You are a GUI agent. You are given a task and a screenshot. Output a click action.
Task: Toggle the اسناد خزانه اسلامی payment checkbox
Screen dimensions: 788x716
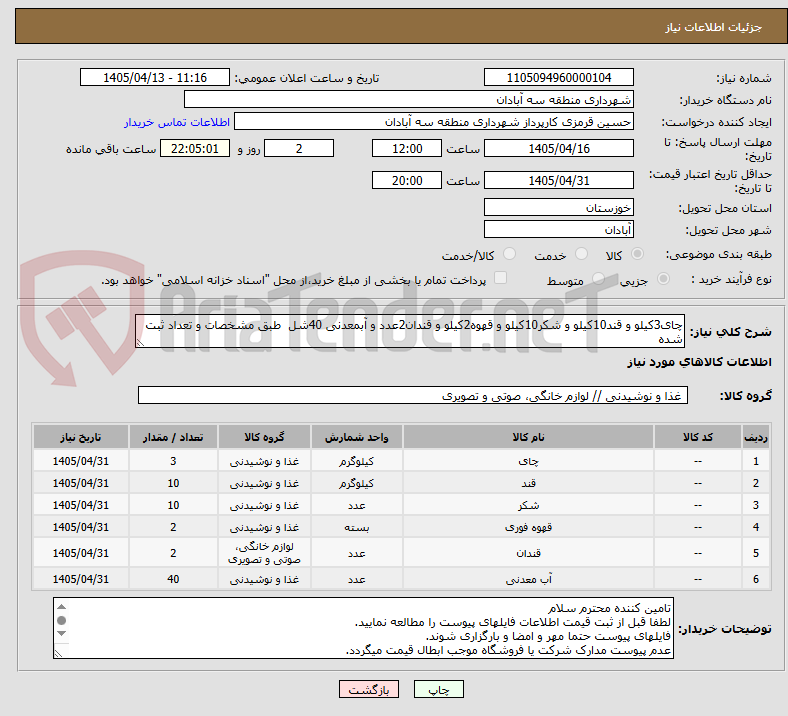(x=500, y=278)
